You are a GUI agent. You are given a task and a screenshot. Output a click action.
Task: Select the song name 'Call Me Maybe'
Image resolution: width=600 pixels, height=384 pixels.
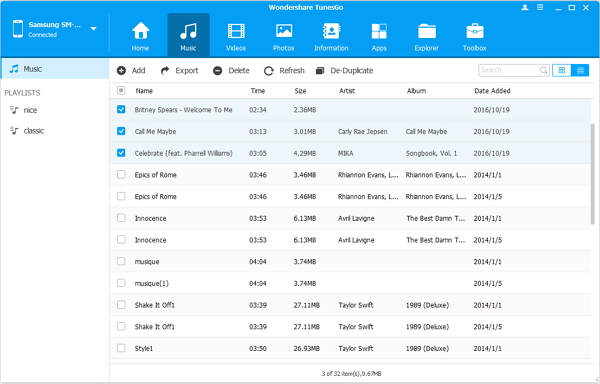pyautogui.click(x=155, y=132)
